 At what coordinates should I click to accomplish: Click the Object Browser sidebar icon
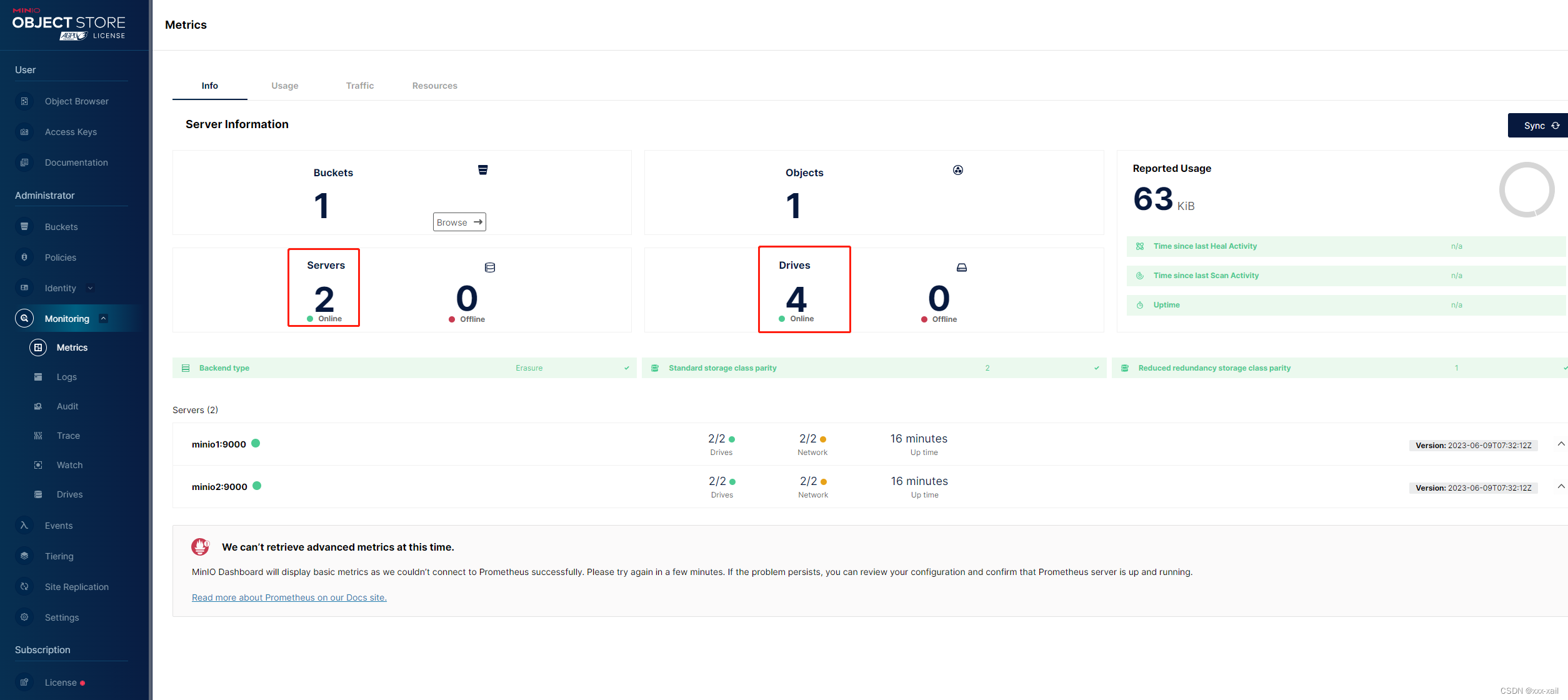tap(24, 101)
